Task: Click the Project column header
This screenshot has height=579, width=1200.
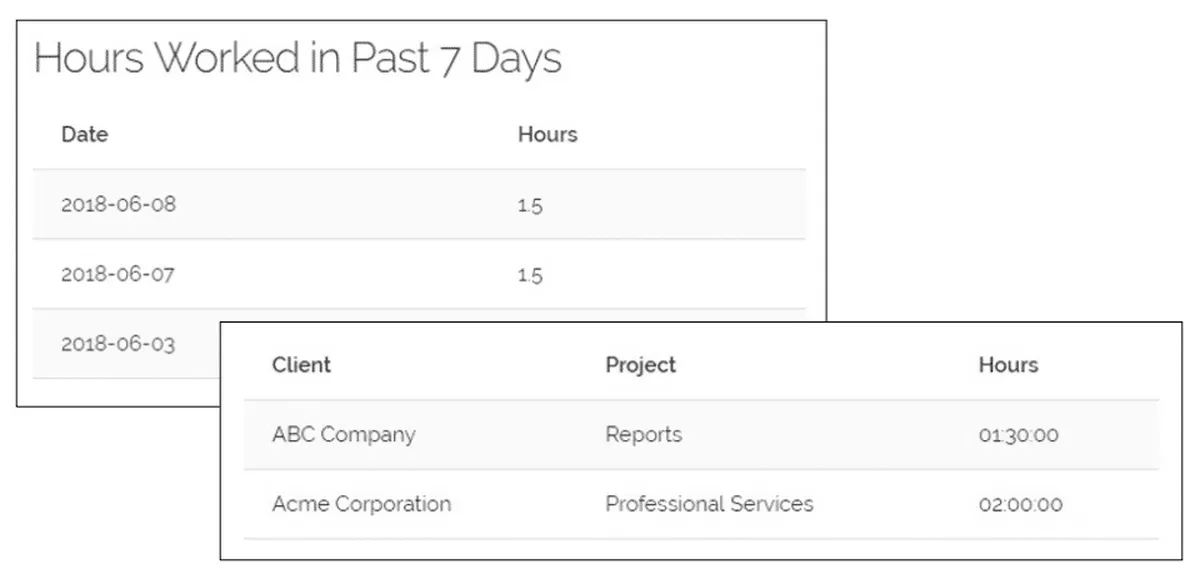Action: point(641,365)
